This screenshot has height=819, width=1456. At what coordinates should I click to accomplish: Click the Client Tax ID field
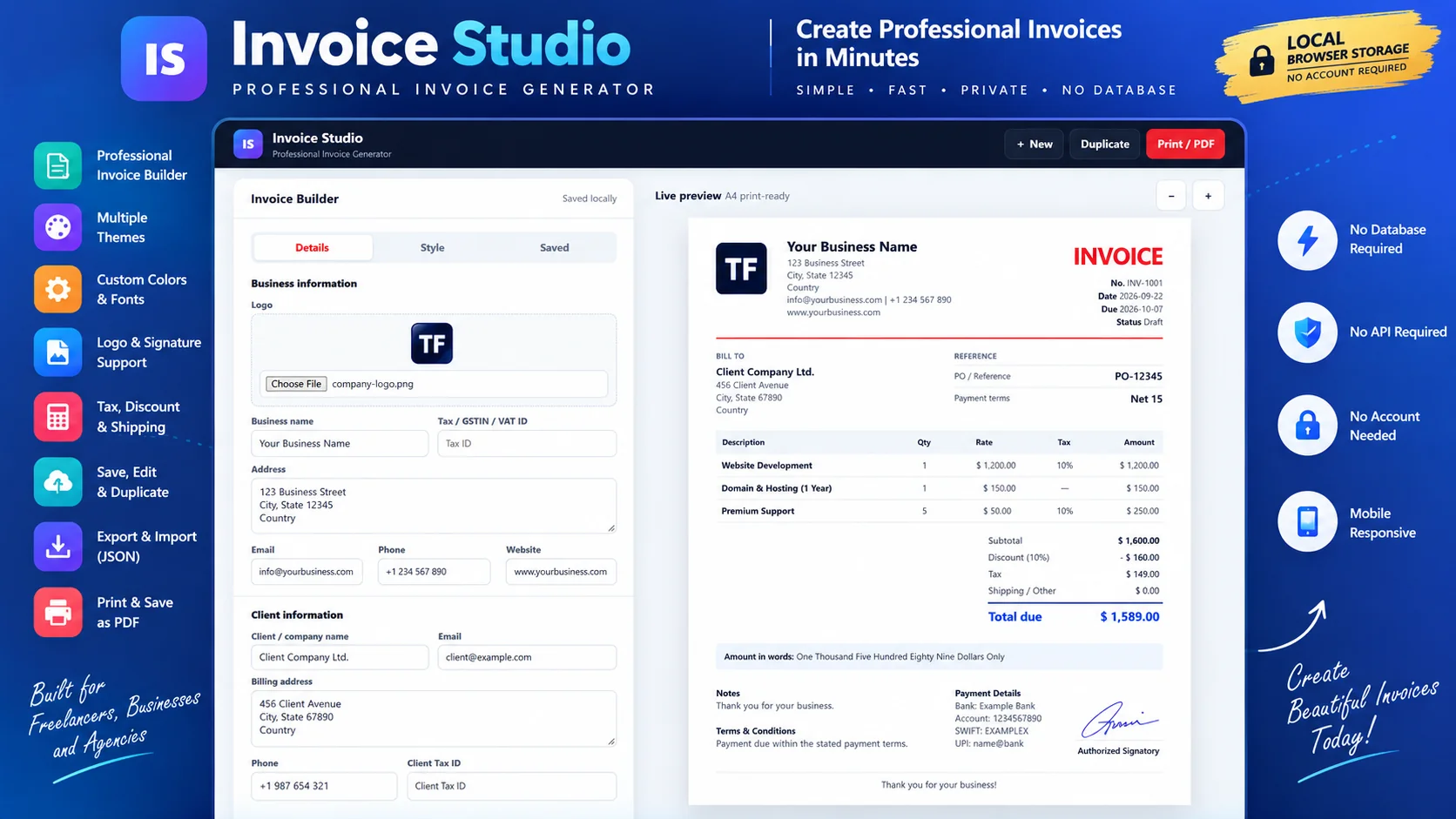pos(511,786)
